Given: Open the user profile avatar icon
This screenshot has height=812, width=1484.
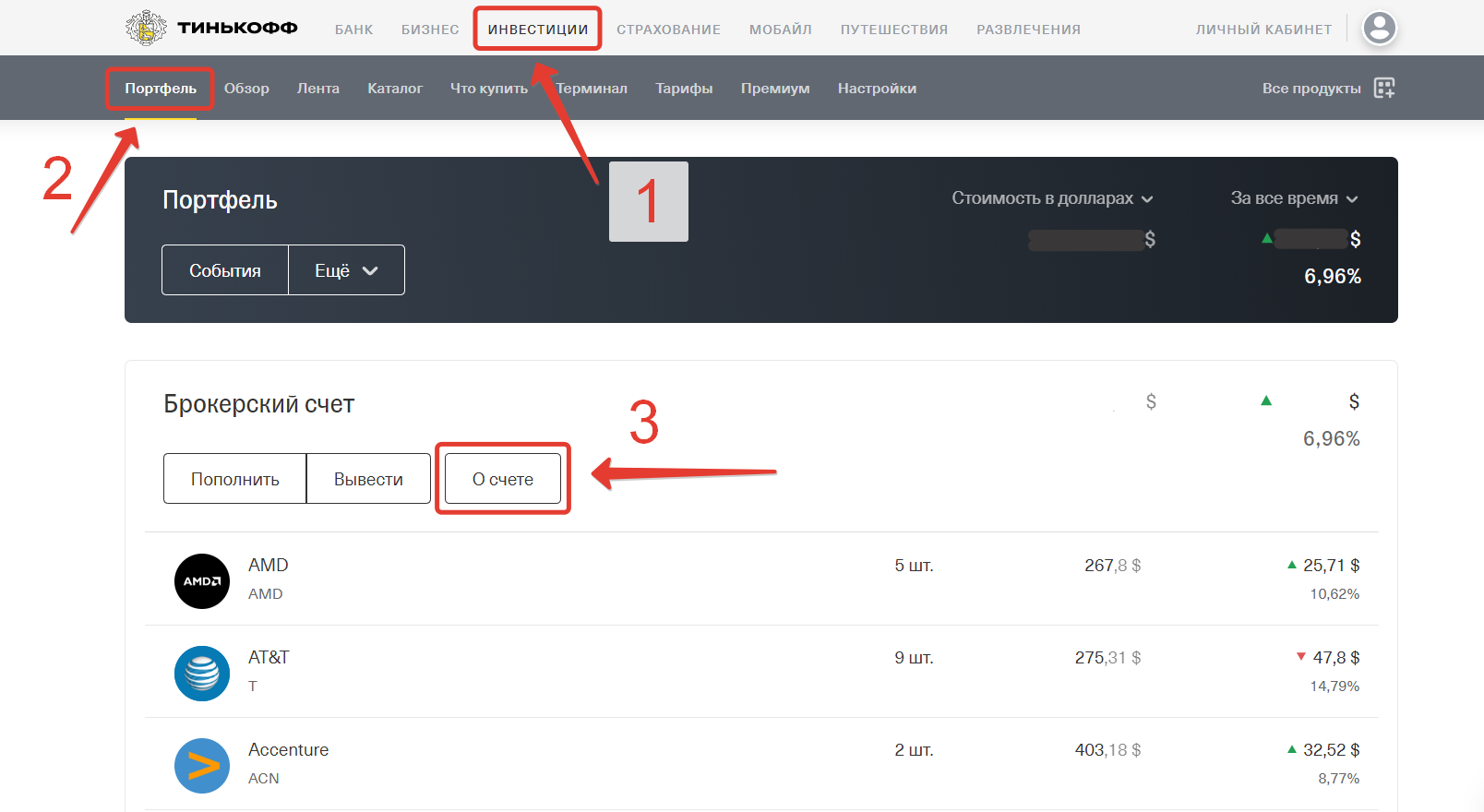Looking at the screenshot, I should tap(1380, 28).
